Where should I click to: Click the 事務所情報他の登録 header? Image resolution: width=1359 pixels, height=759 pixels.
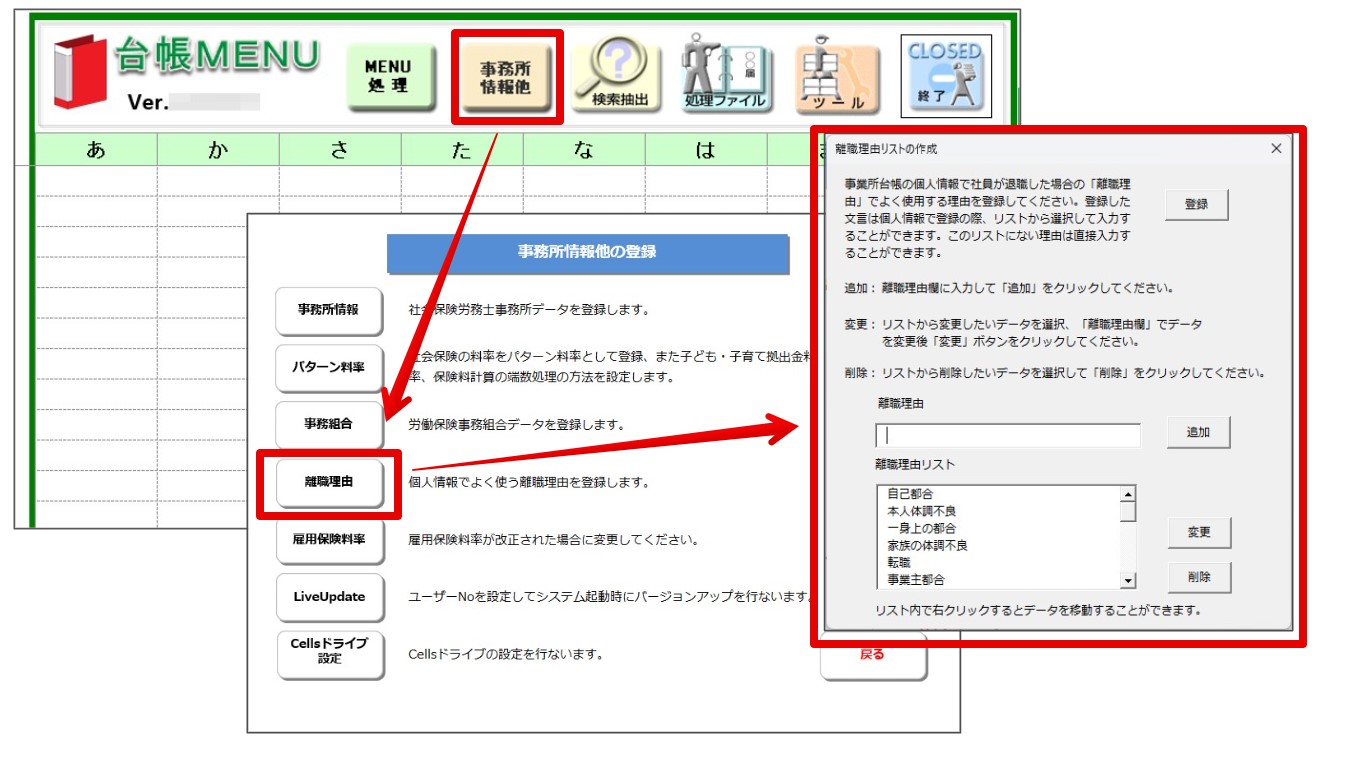(x=588, y=252)
